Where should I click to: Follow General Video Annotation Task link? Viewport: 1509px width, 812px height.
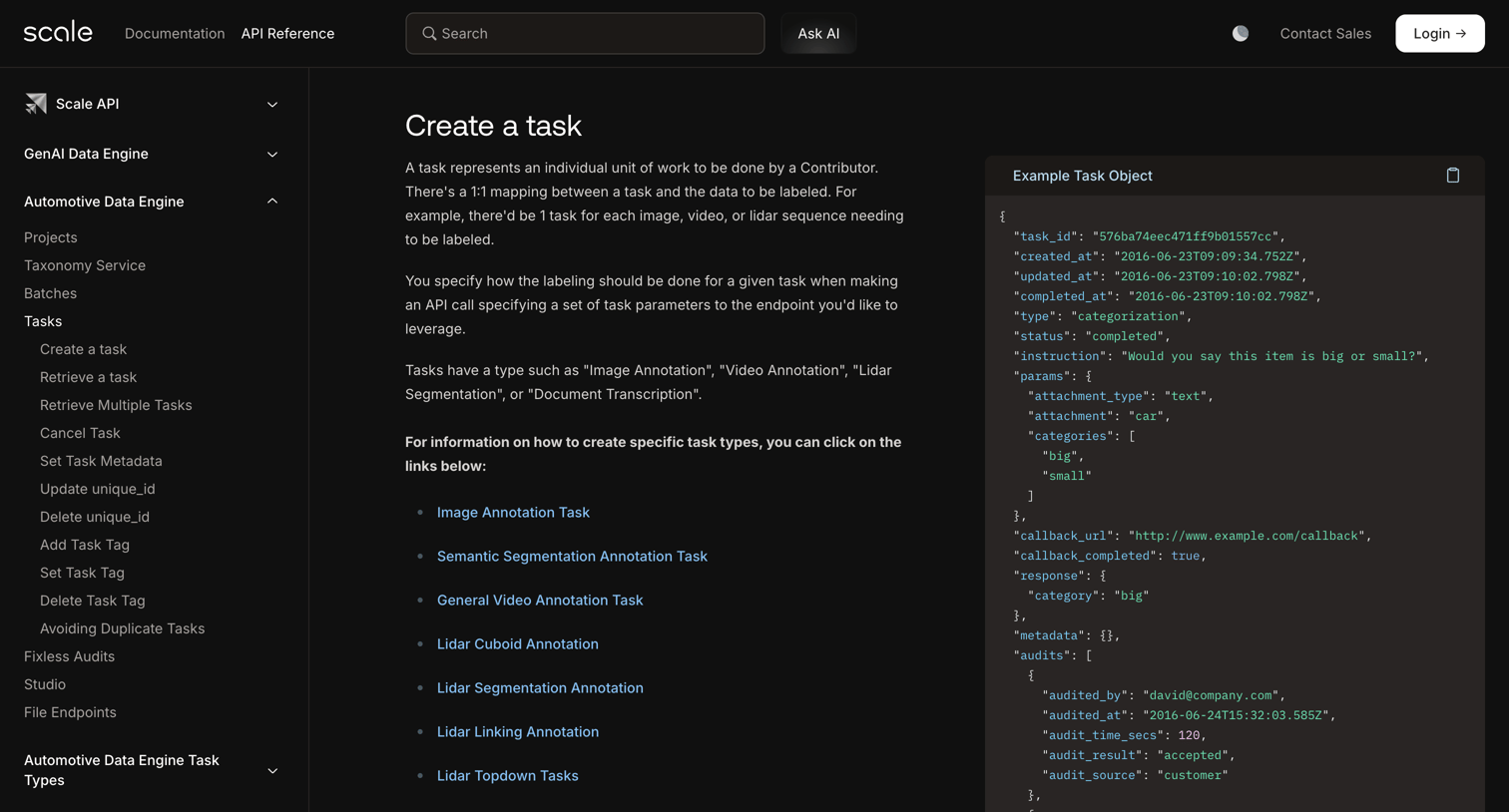[540, 601]
